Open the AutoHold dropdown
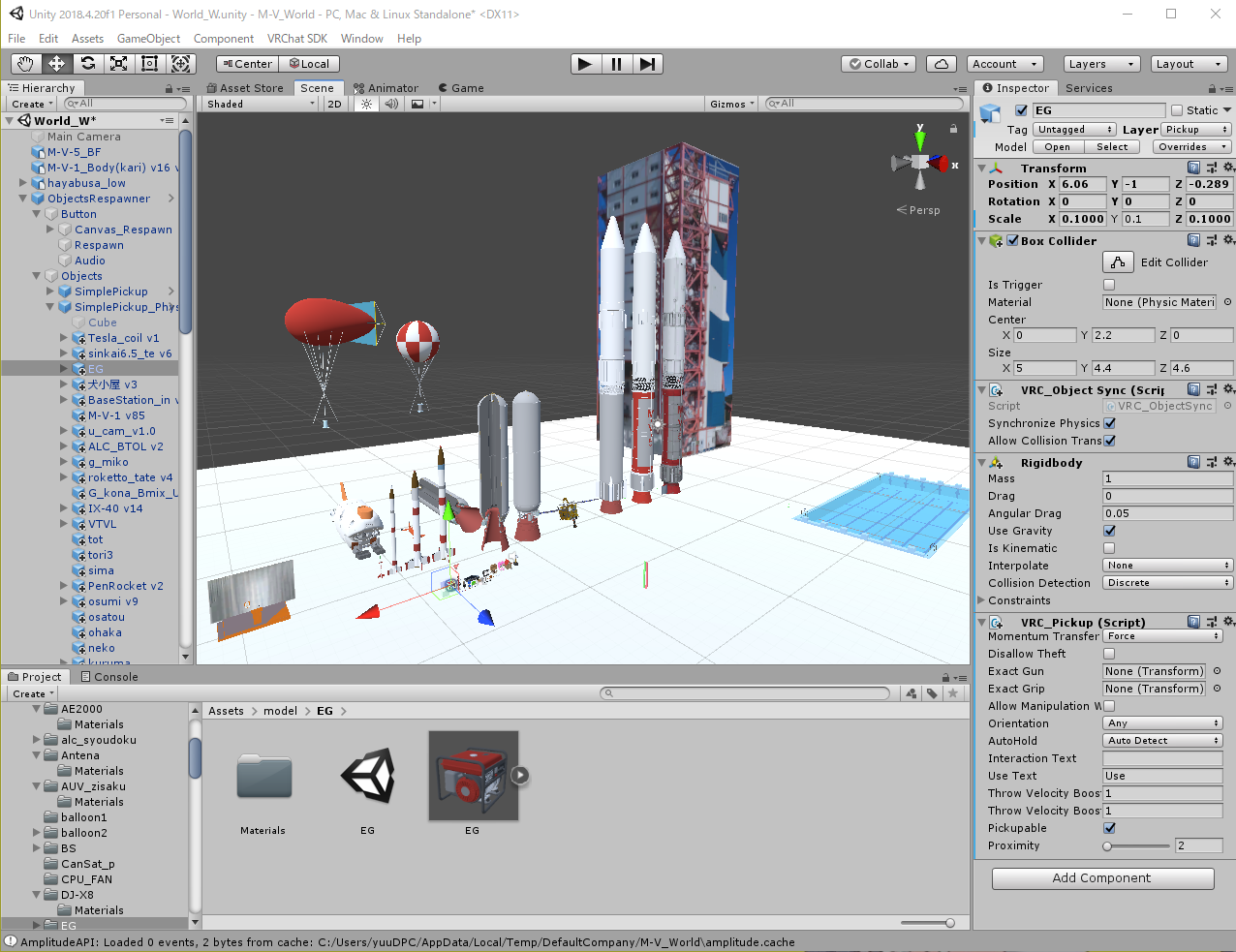 [1163, 741]
